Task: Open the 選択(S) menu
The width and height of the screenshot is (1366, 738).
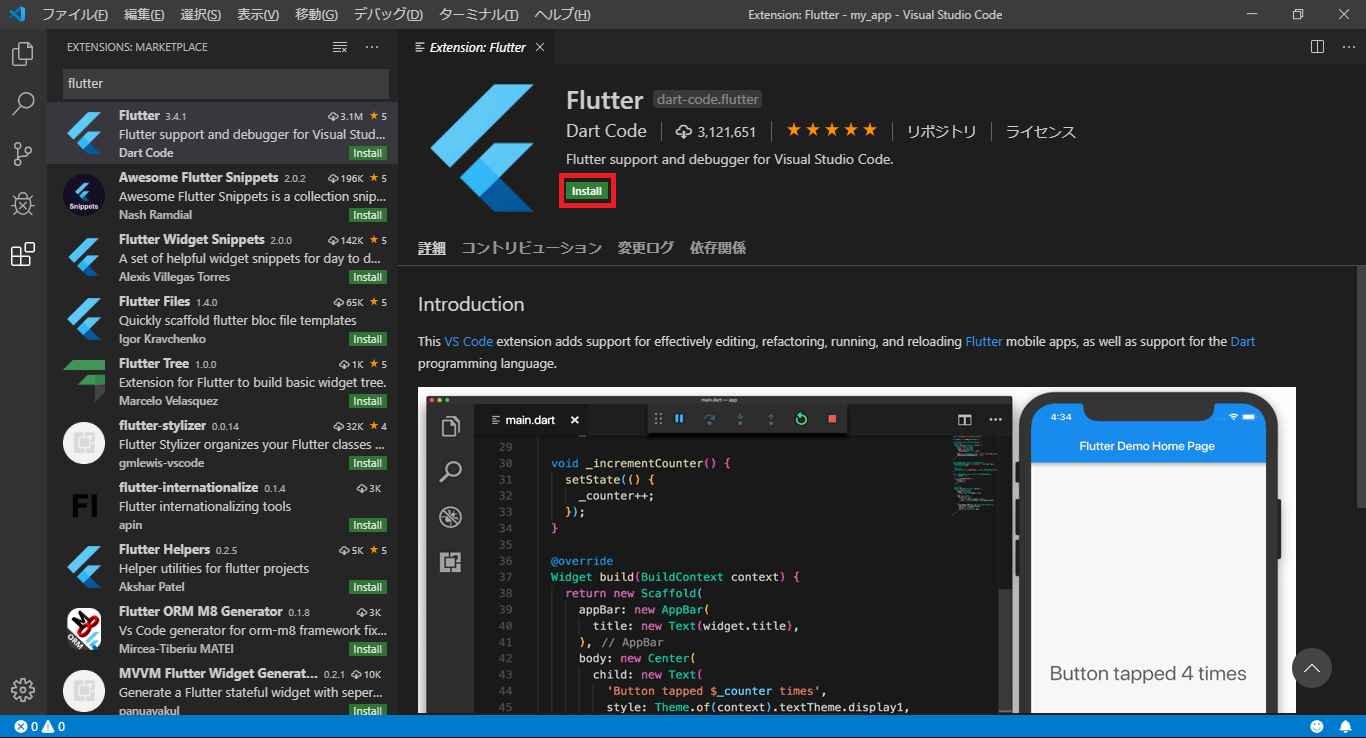Action: pos(200,15)
